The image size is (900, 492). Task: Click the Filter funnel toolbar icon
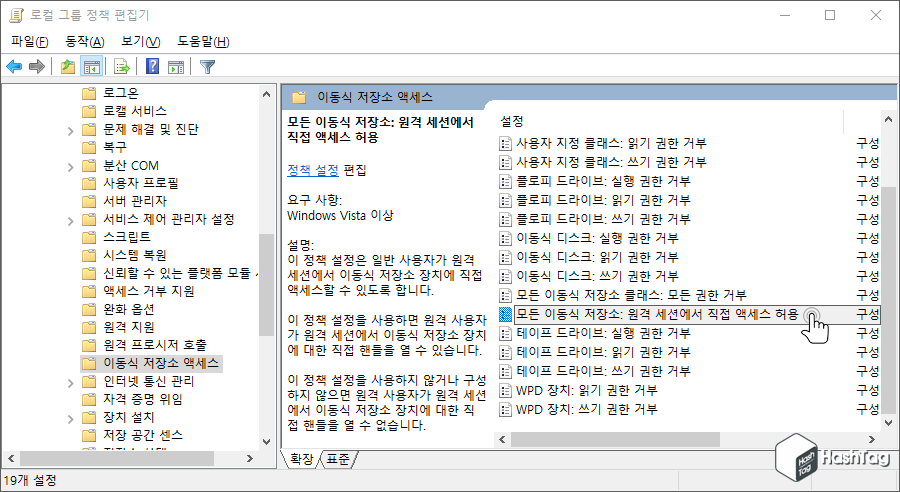point(207,67)
